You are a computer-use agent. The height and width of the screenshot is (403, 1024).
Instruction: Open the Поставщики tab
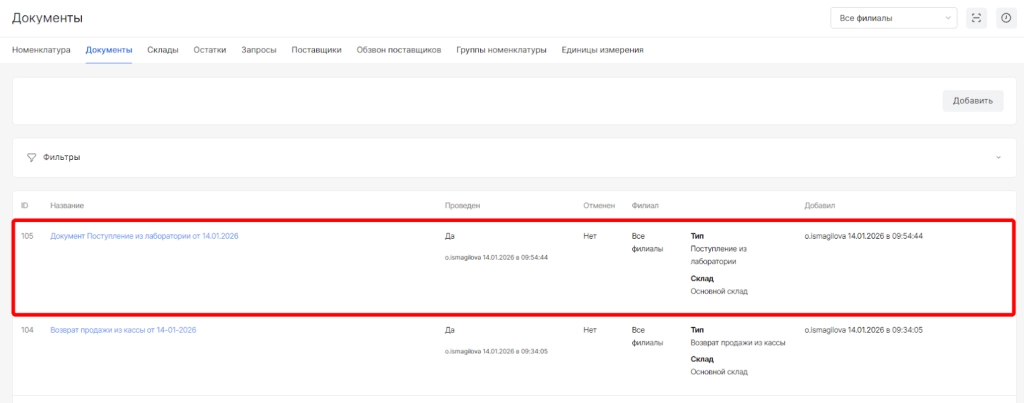[316, 50]
